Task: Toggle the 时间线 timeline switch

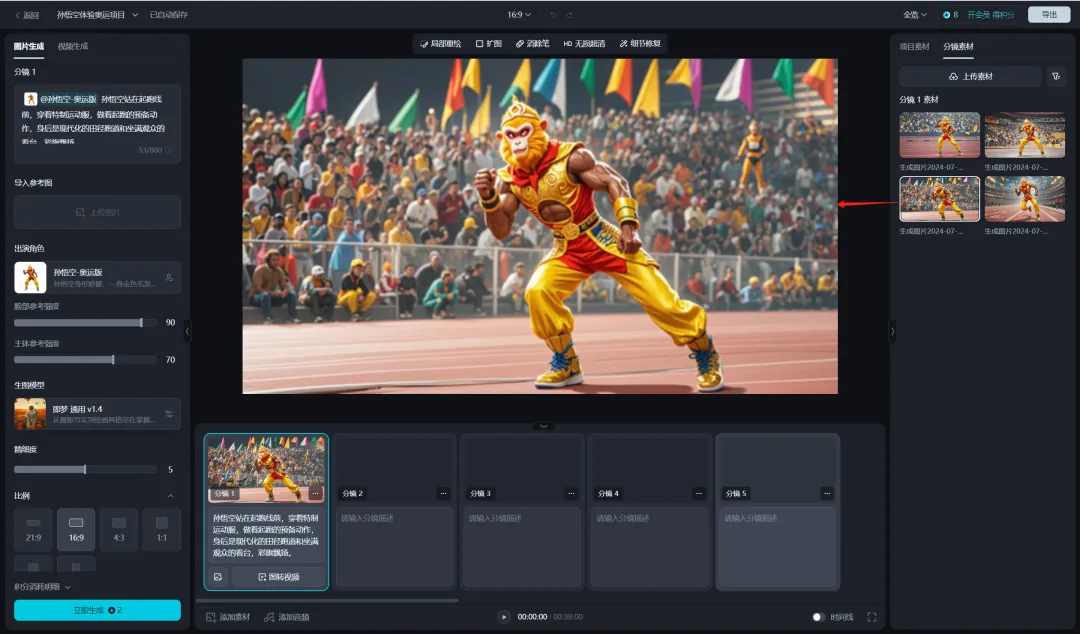Action: pyautogui.click(x=819, y=617)
